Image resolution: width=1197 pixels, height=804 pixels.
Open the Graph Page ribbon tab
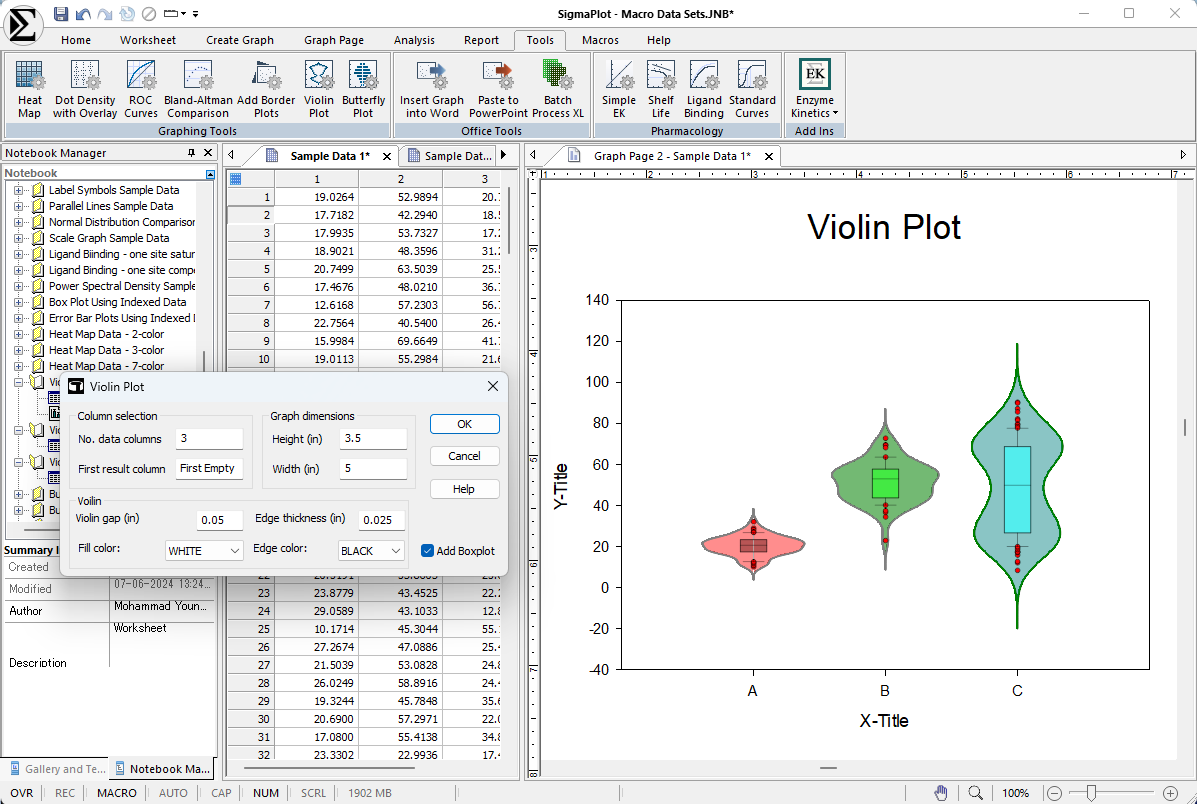[334, 40]
